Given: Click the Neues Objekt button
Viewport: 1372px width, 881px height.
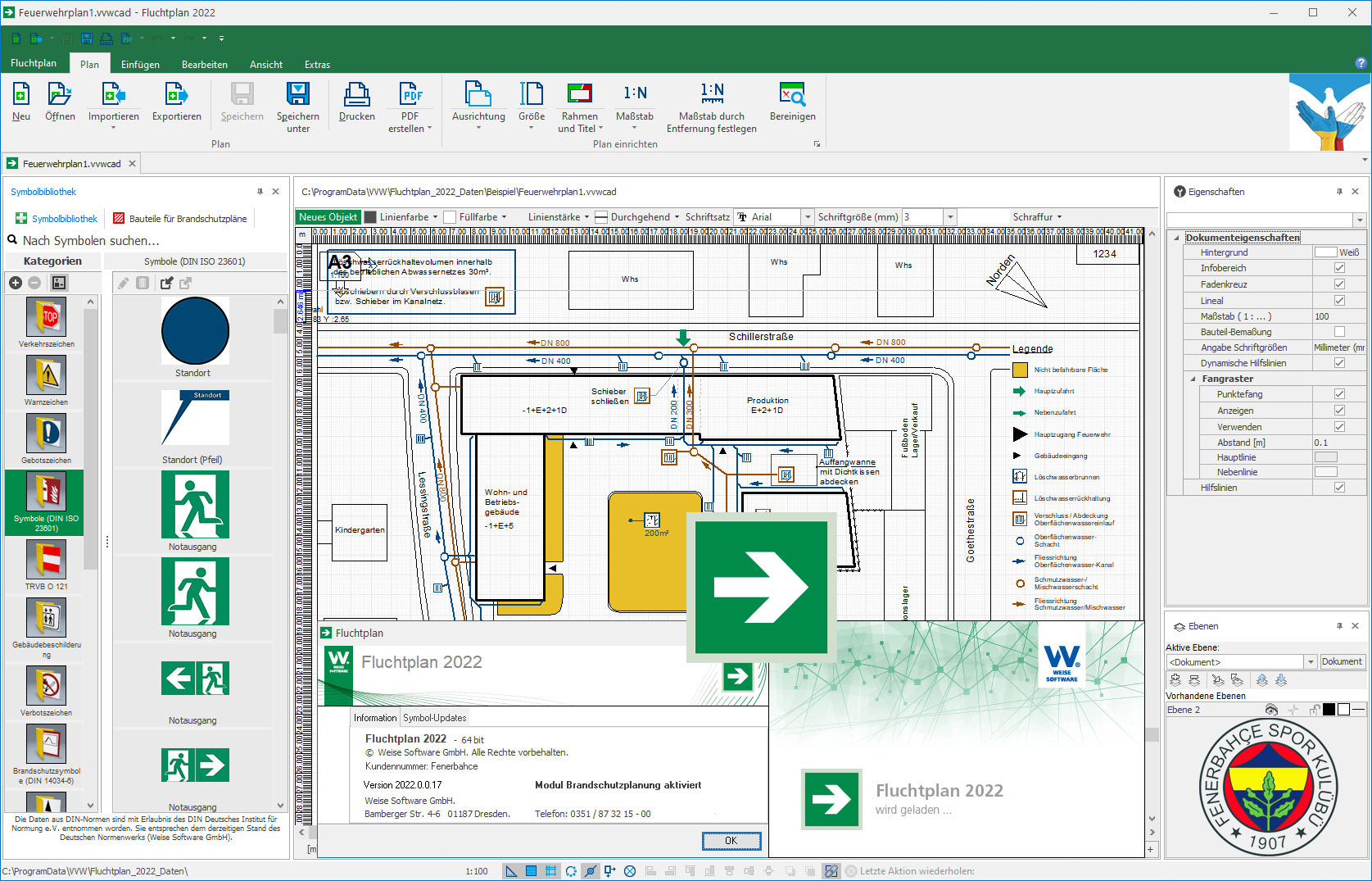Looking at the screenshot, I should 328,217.
